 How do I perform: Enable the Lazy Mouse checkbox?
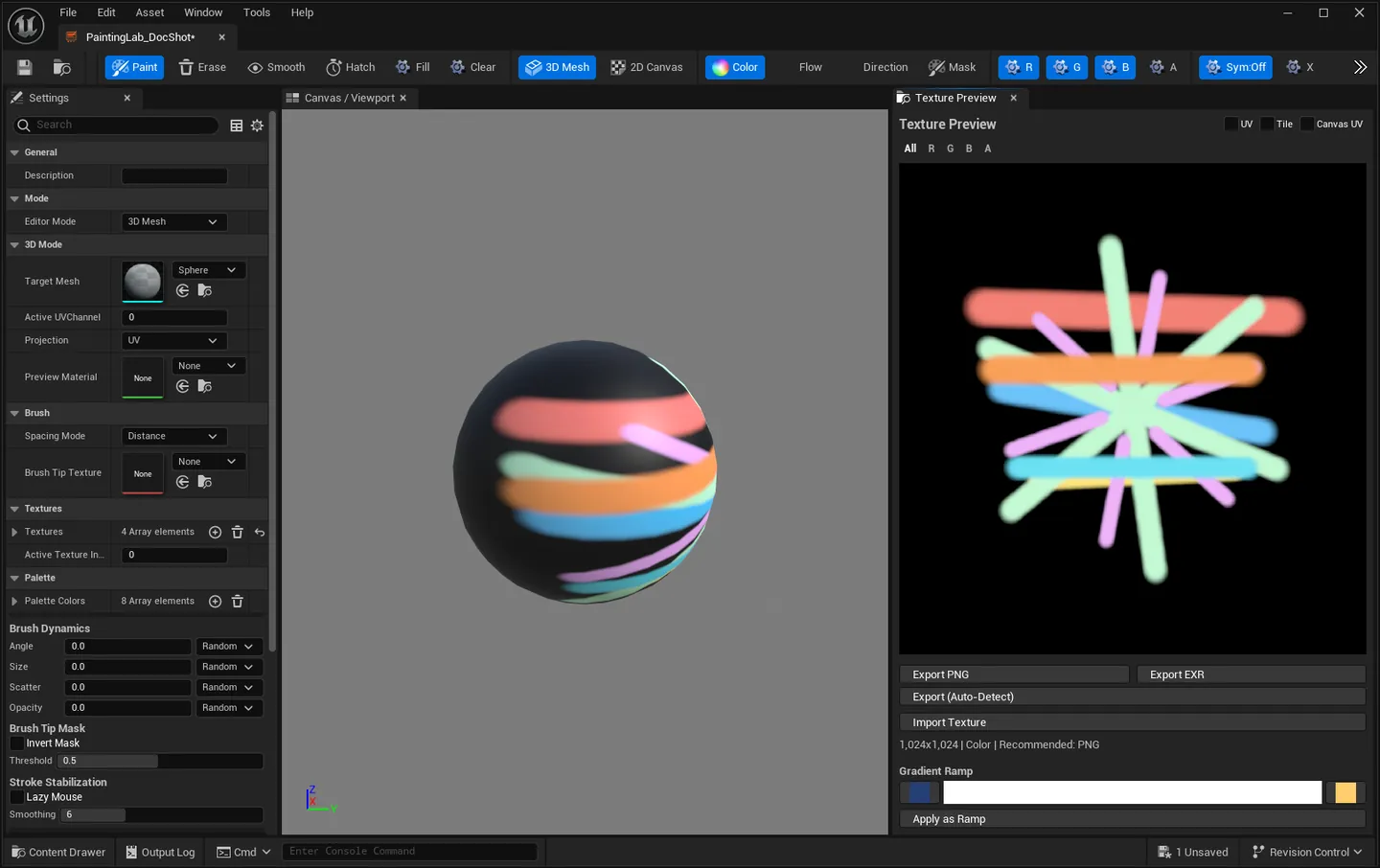pos(16,797)
